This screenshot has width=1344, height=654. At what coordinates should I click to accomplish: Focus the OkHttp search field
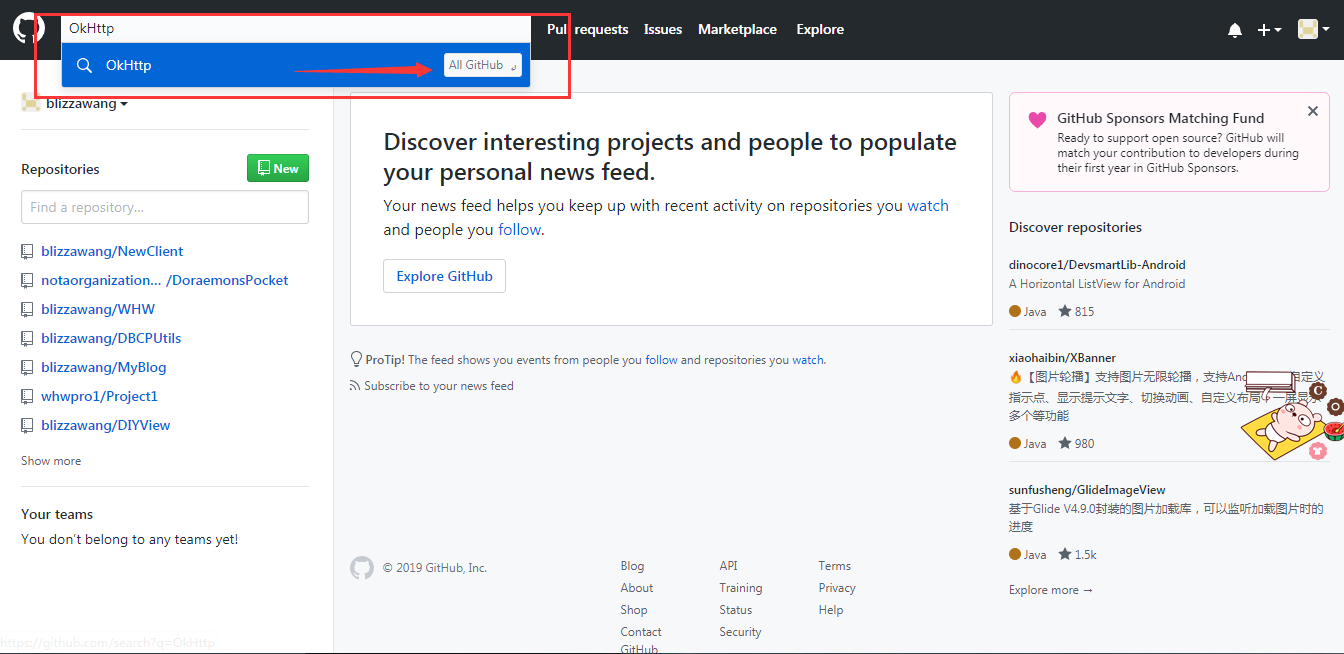point(295,29)
